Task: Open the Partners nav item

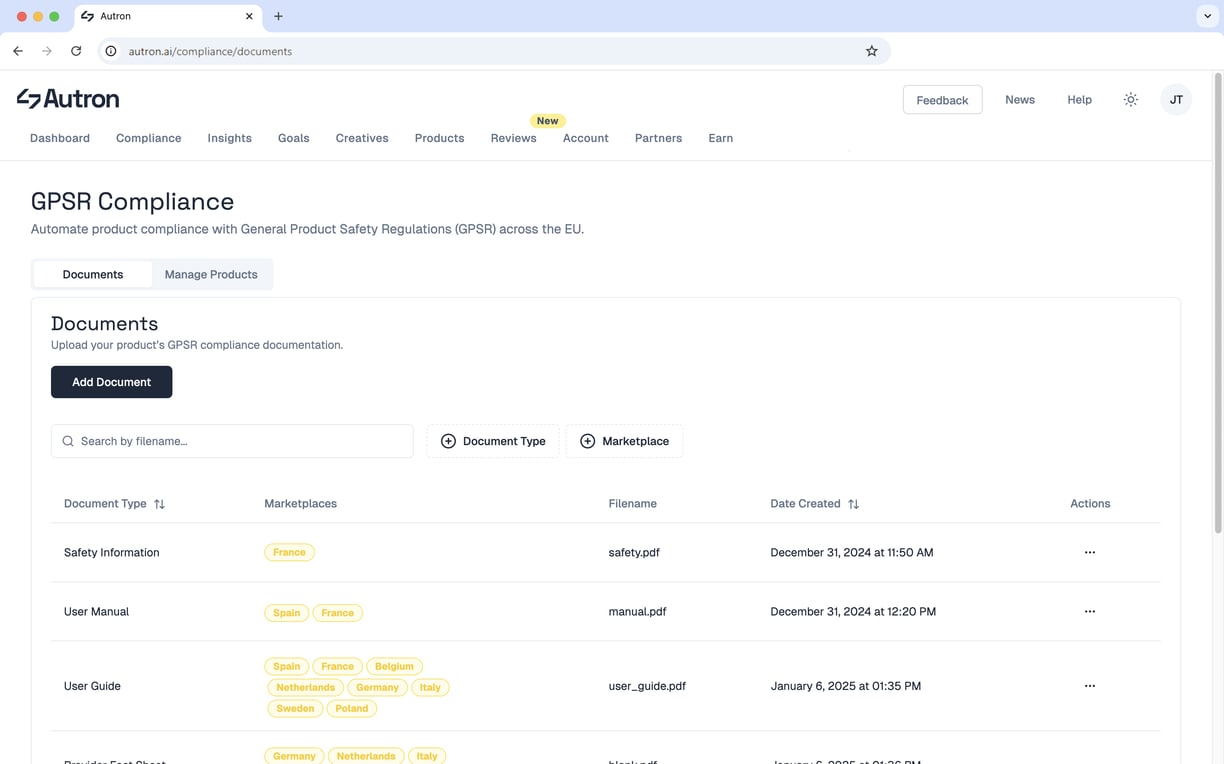Action: (x=658, y=138)
